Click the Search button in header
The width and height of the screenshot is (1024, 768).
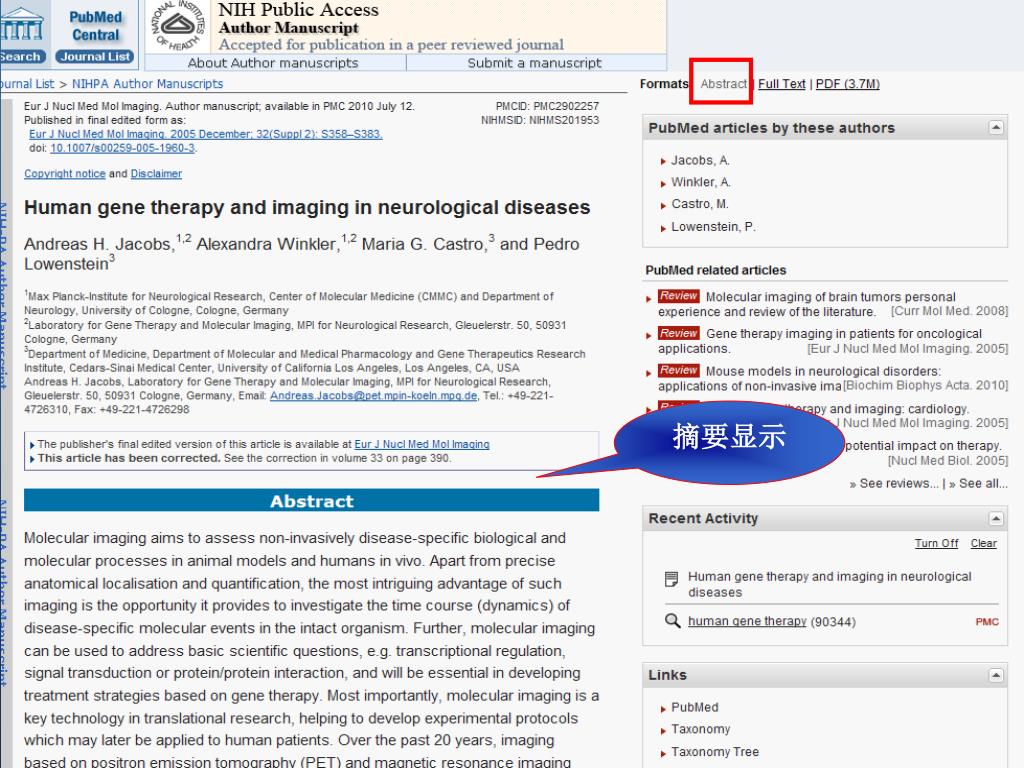[21, 57]
